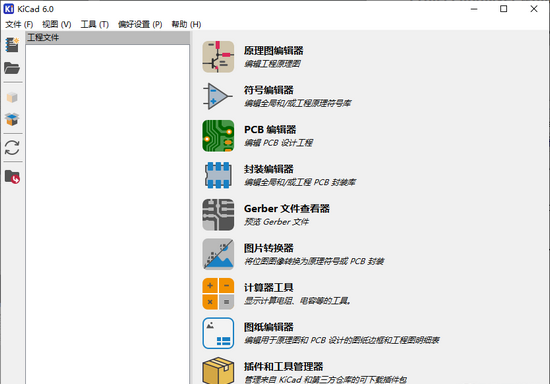Click the 图片转换器 title text
Screen dimensions: 550x384
[269, 248]
